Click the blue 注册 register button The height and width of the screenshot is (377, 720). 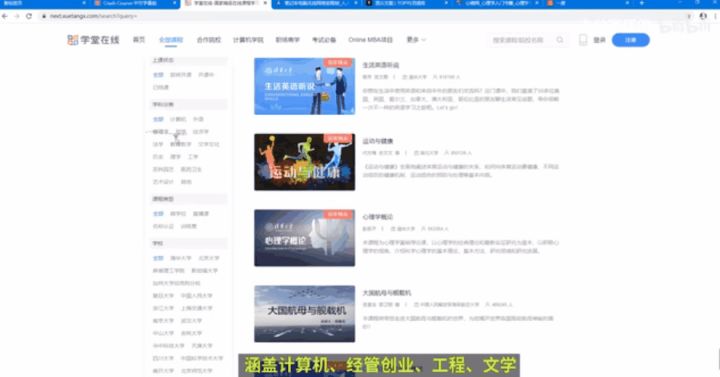630,40
